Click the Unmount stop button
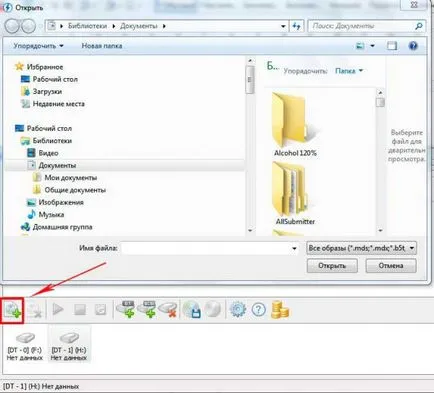Viewport: 434px width, 393px height. [80, 310]
